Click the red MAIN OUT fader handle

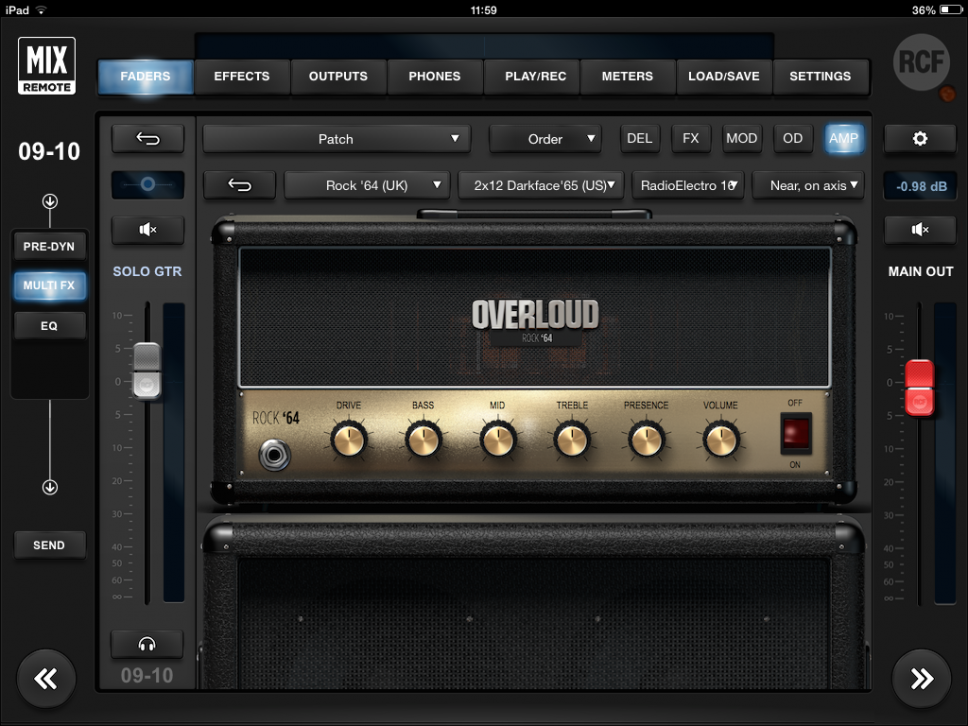click(x=919, y=388)
